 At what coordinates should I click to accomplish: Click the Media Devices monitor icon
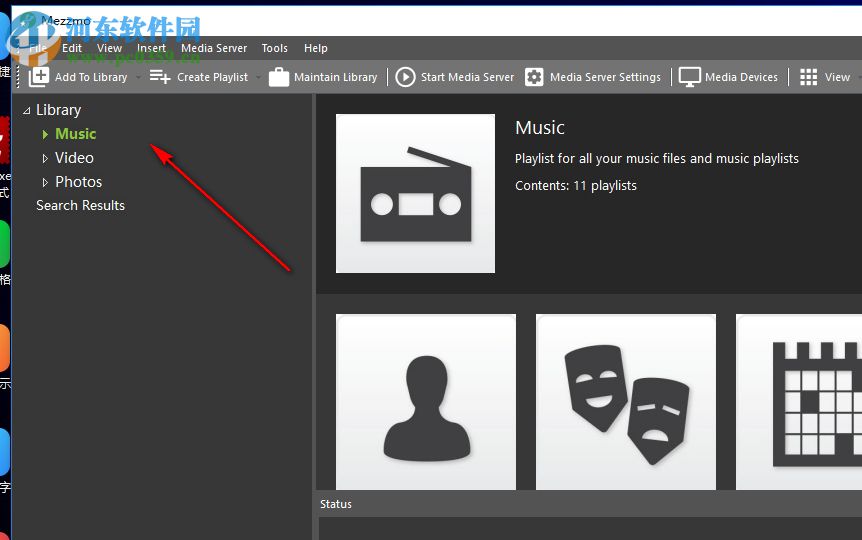point(690,77)
